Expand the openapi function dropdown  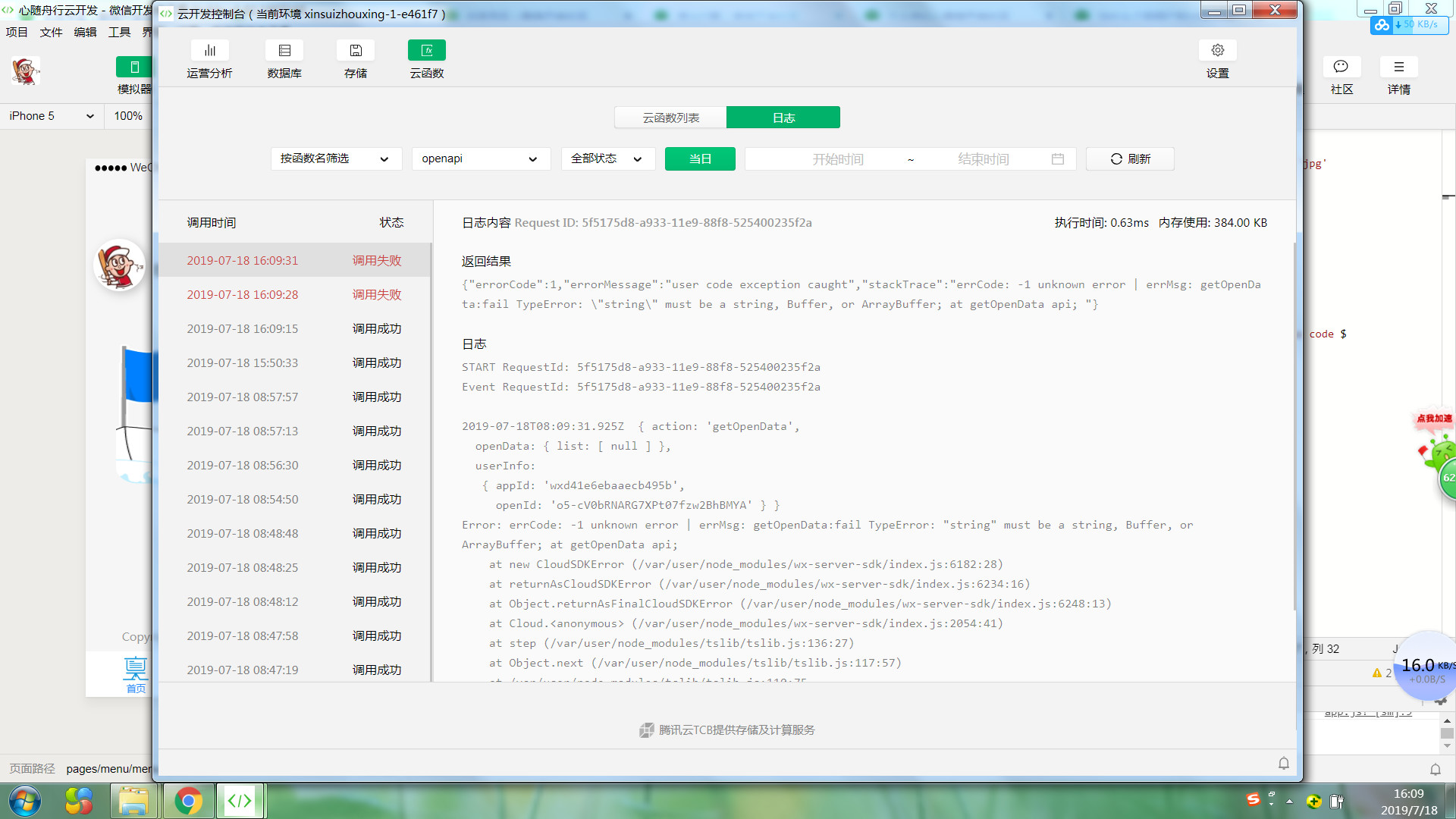480,159
